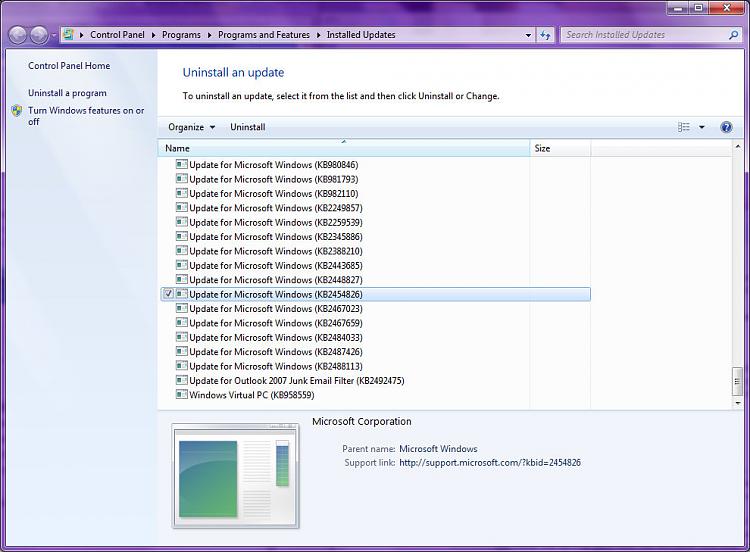This screenshot has width=750, height=552.
Task: Open the Uninstall a program link
Action: [67, 93]
